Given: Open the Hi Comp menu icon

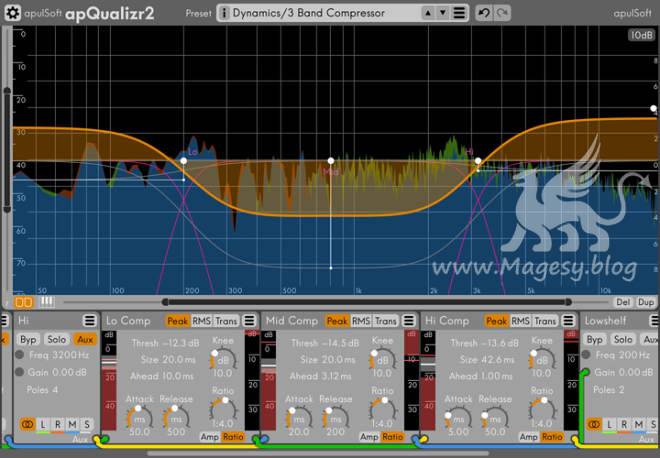Looking at the screenshot, I should click(568, 321).
